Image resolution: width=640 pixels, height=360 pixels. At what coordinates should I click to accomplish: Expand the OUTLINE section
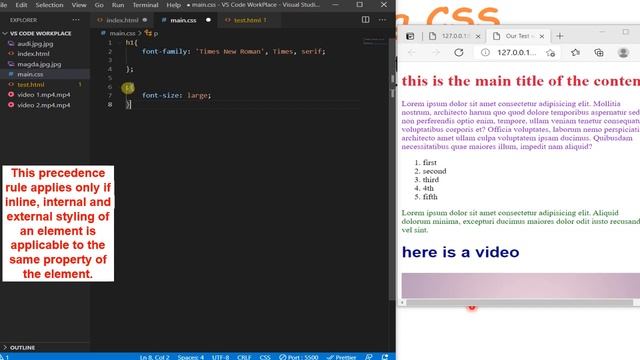pyautogui.click(x=22, y=348)
